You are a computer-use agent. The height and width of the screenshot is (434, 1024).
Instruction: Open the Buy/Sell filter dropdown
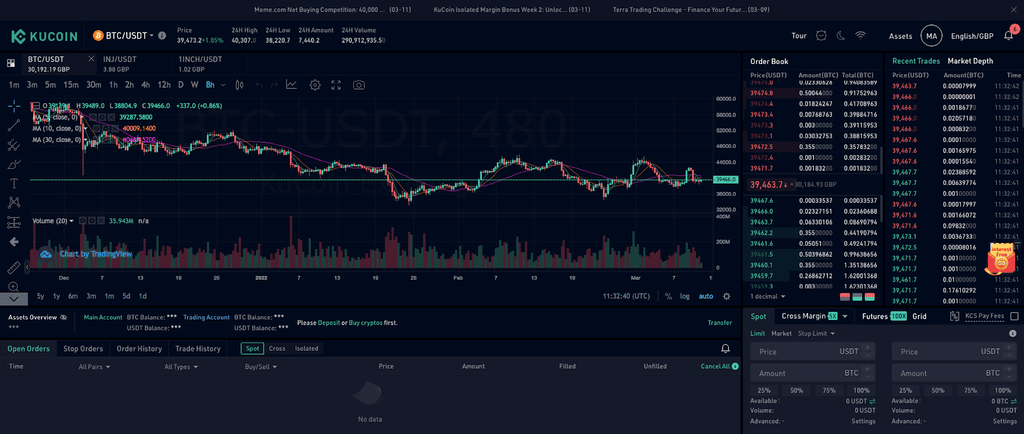(x=261, y=367)
